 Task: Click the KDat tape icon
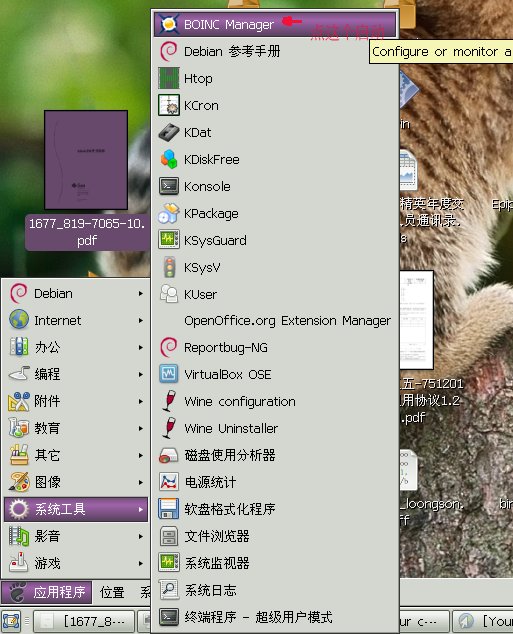tap(169, 132)
